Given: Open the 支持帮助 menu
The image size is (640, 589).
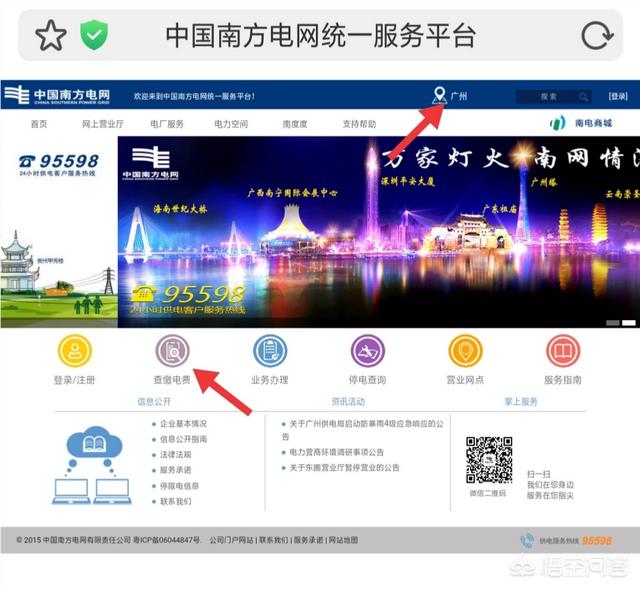Looking at the screenshot, I should pos(359,124).
